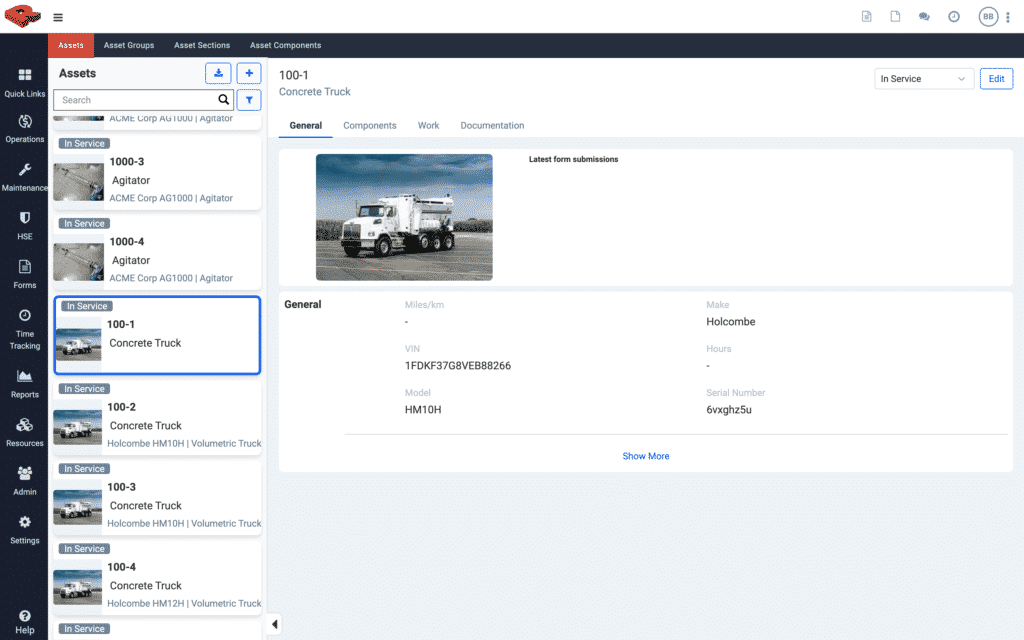The width and height of the screenshot is (1024, 640).
Task: Open the vertical dots more menu
Action: click(1008, 17)
